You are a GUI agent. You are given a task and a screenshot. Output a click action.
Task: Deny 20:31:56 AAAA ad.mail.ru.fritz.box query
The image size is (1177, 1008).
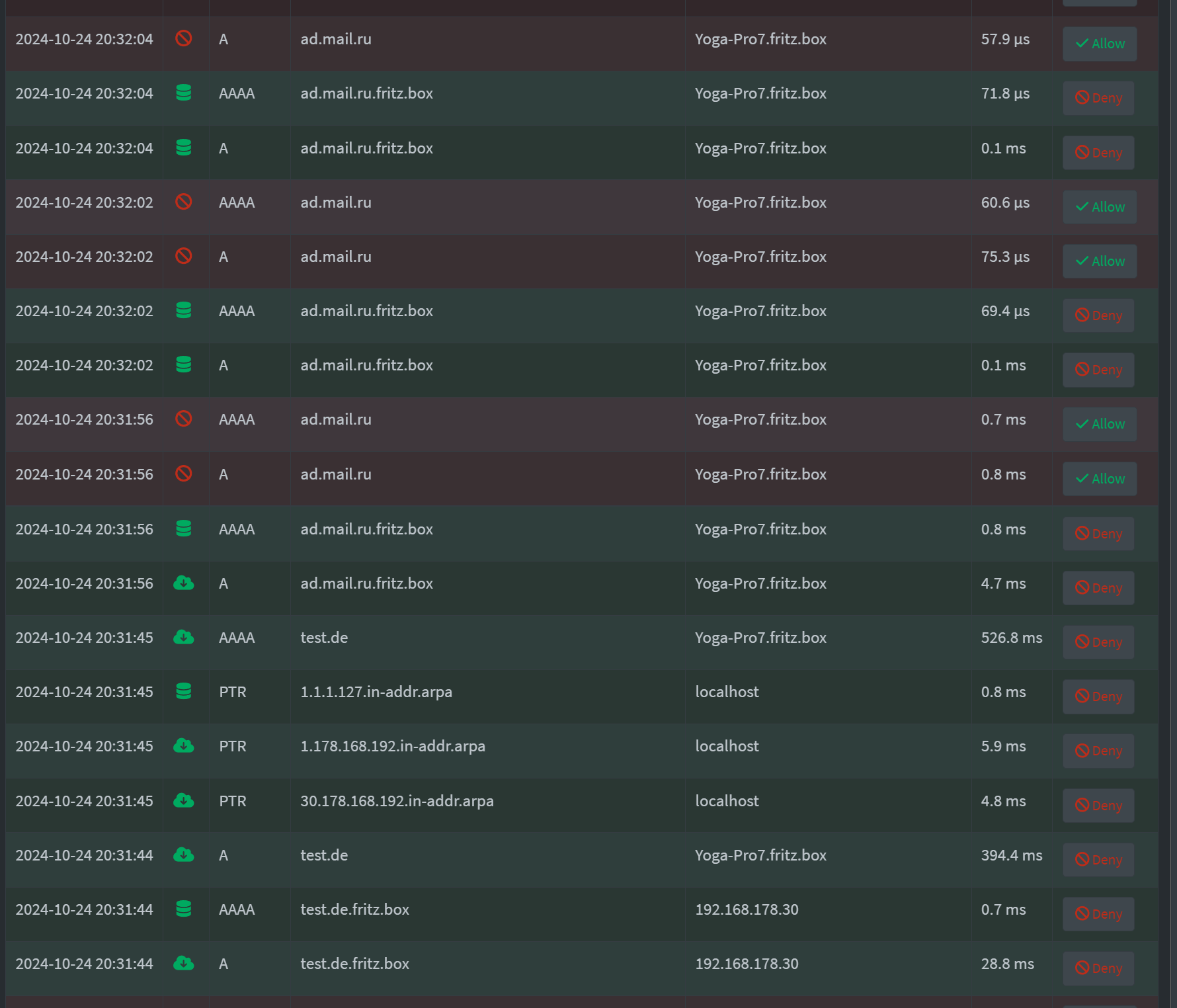1098,534
